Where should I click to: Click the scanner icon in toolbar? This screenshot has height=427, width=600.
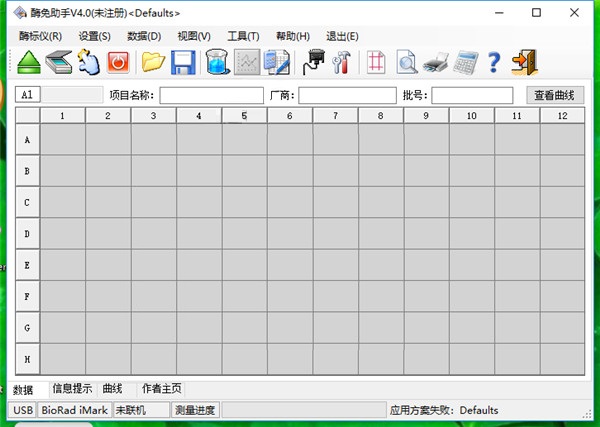click(59, 62)
